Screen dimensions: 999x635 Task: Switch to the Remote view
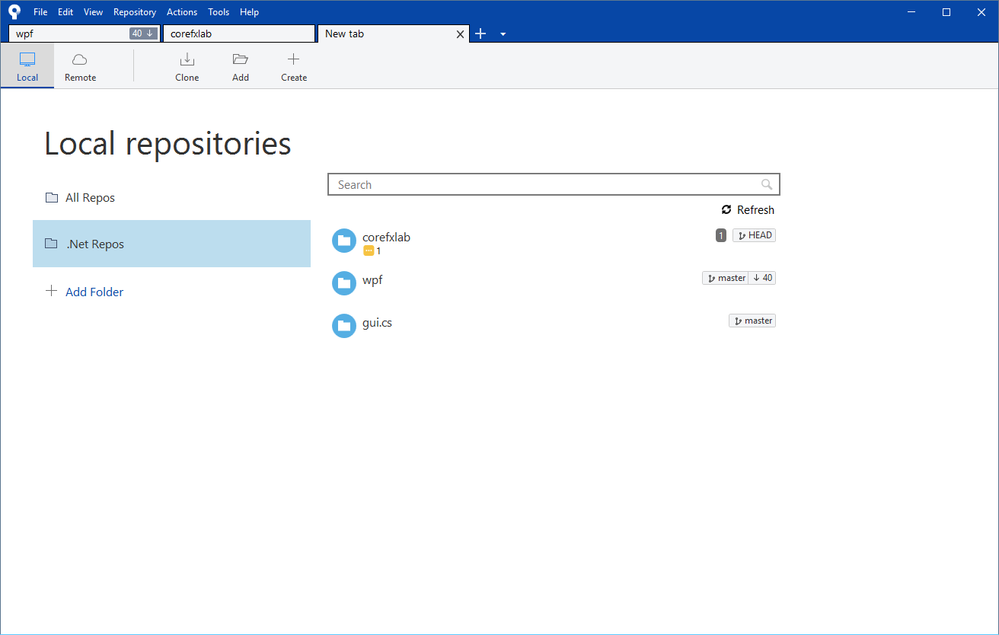pos(80,66)
